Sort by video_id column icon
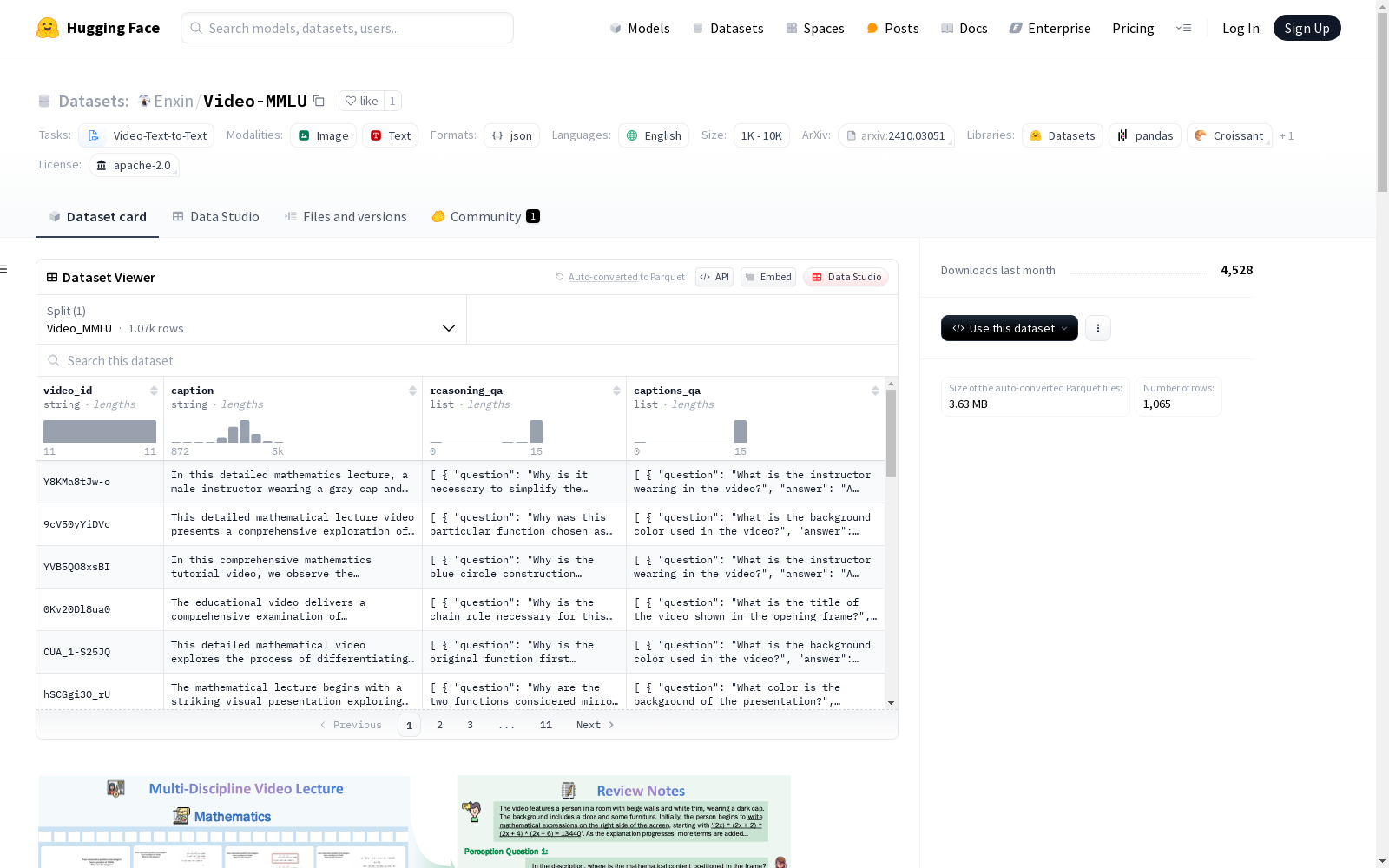The width and height of the screenshot is (1389, 868). tap(154, 391)
